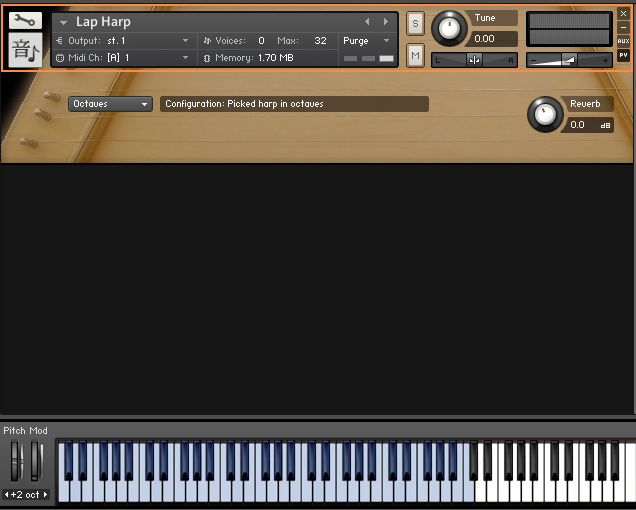
Task: Collapse the instrument header with the triangle beside Lap Harp
Action: (63, 22)
